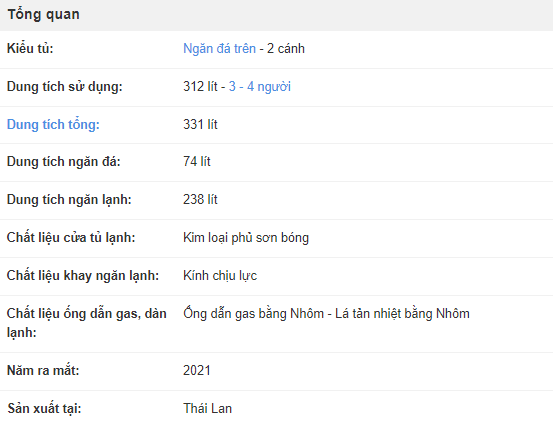Viewport: 553px width, 426px height.
Task: Click the "Năm ra mắt:" label
Action: coord(43,371)
